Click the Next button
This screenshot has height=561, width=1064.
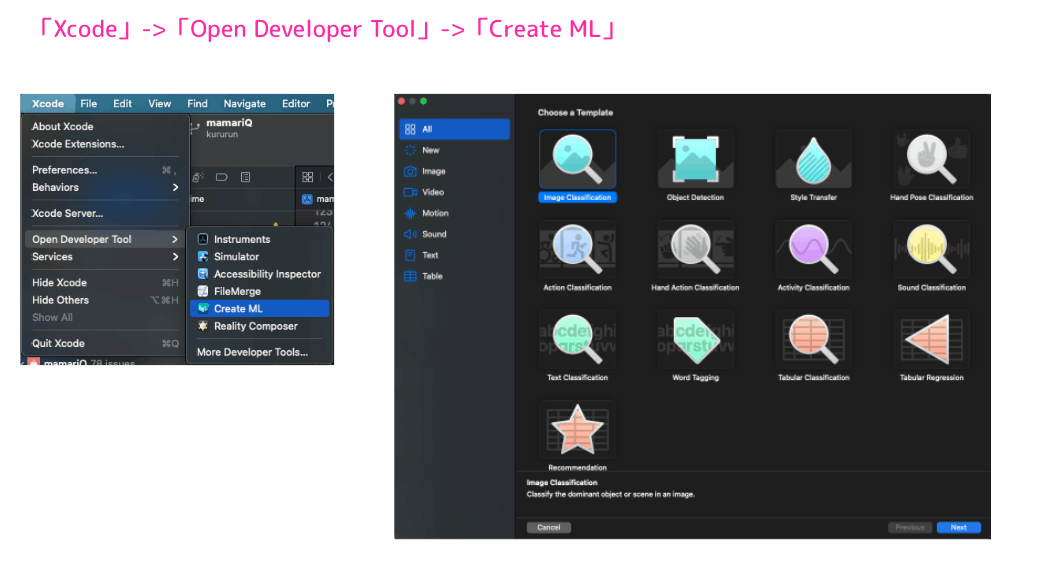click(x=958, y=527)
